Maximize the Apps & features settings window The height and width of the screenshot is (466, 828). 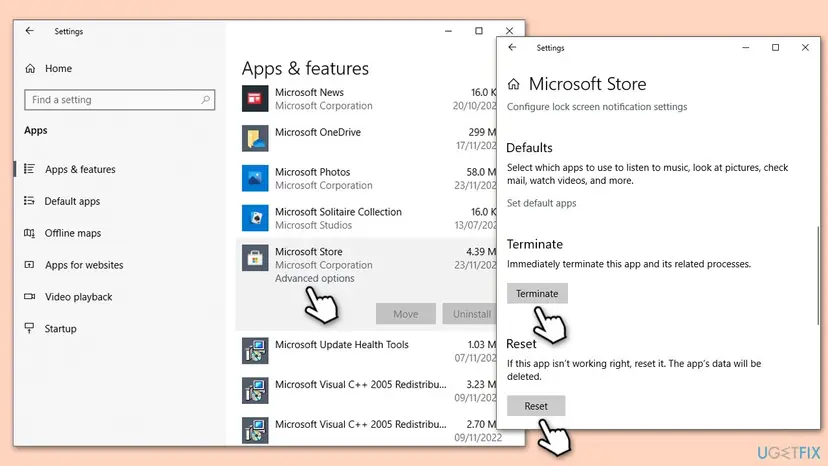pyautogui.click(x=478, y=31)
